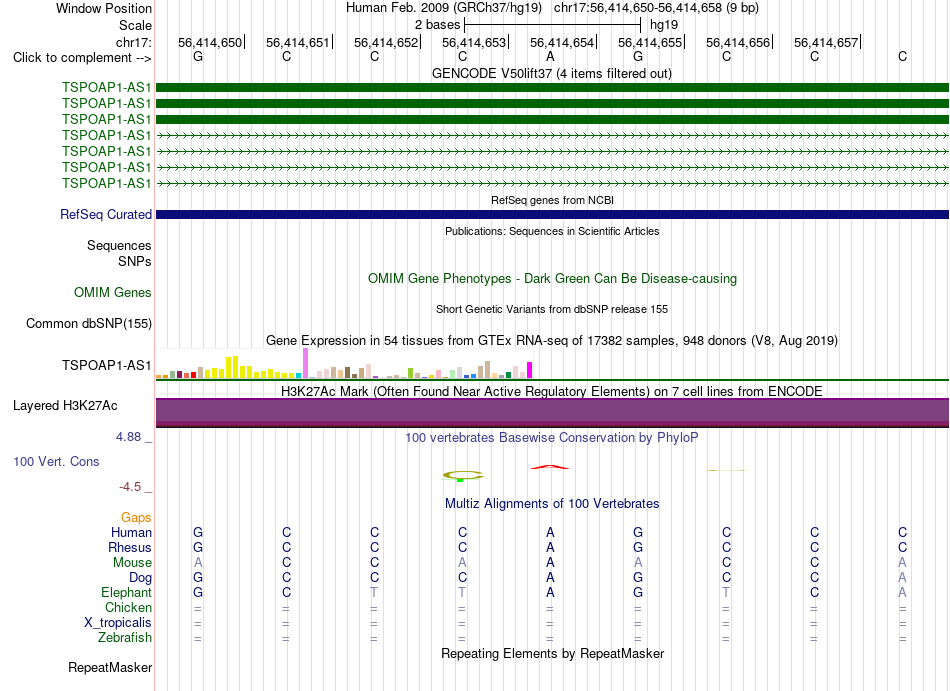Select the Rhesus species label

tap(130, 547)
